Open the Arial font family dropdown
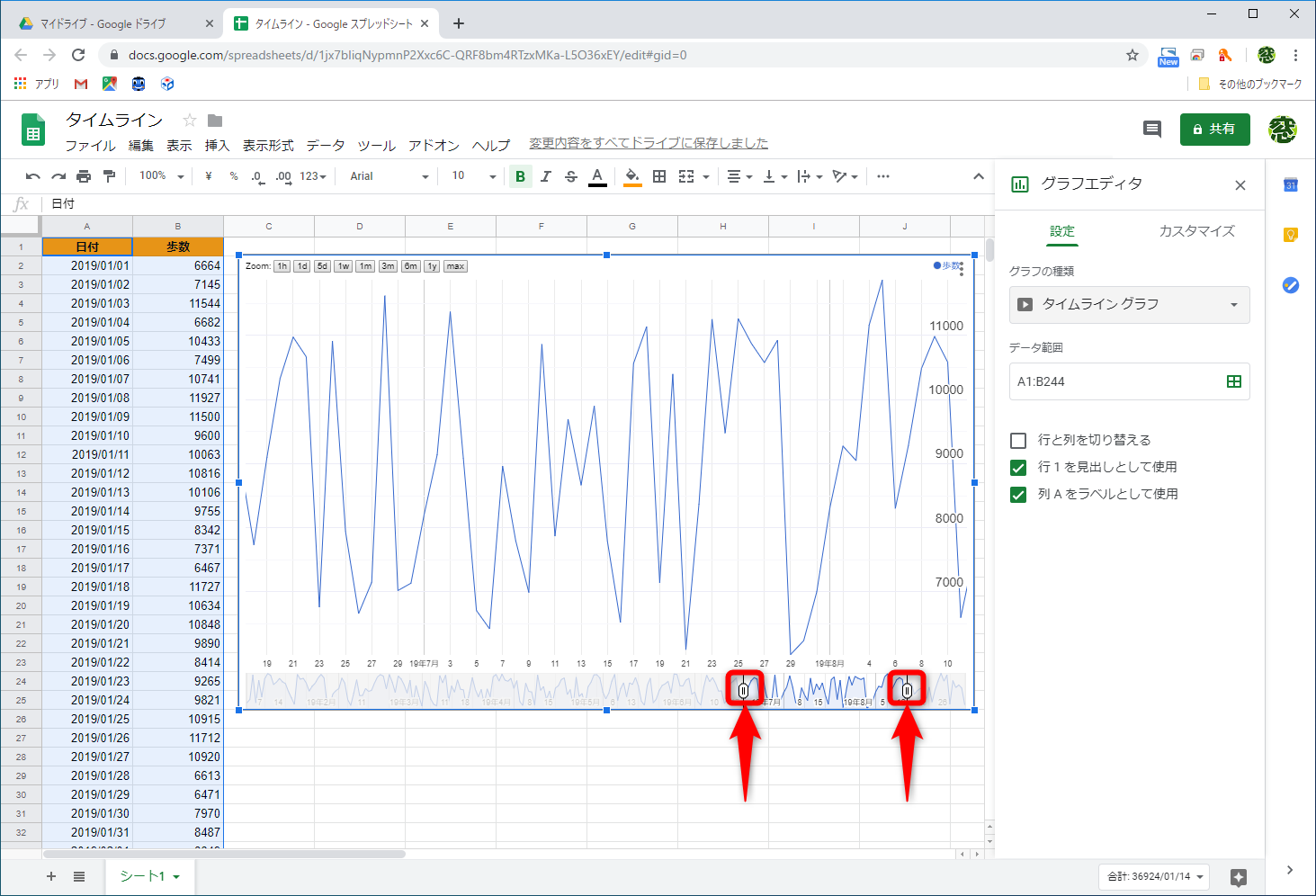The image size is (1316, 896). point(389,176)
